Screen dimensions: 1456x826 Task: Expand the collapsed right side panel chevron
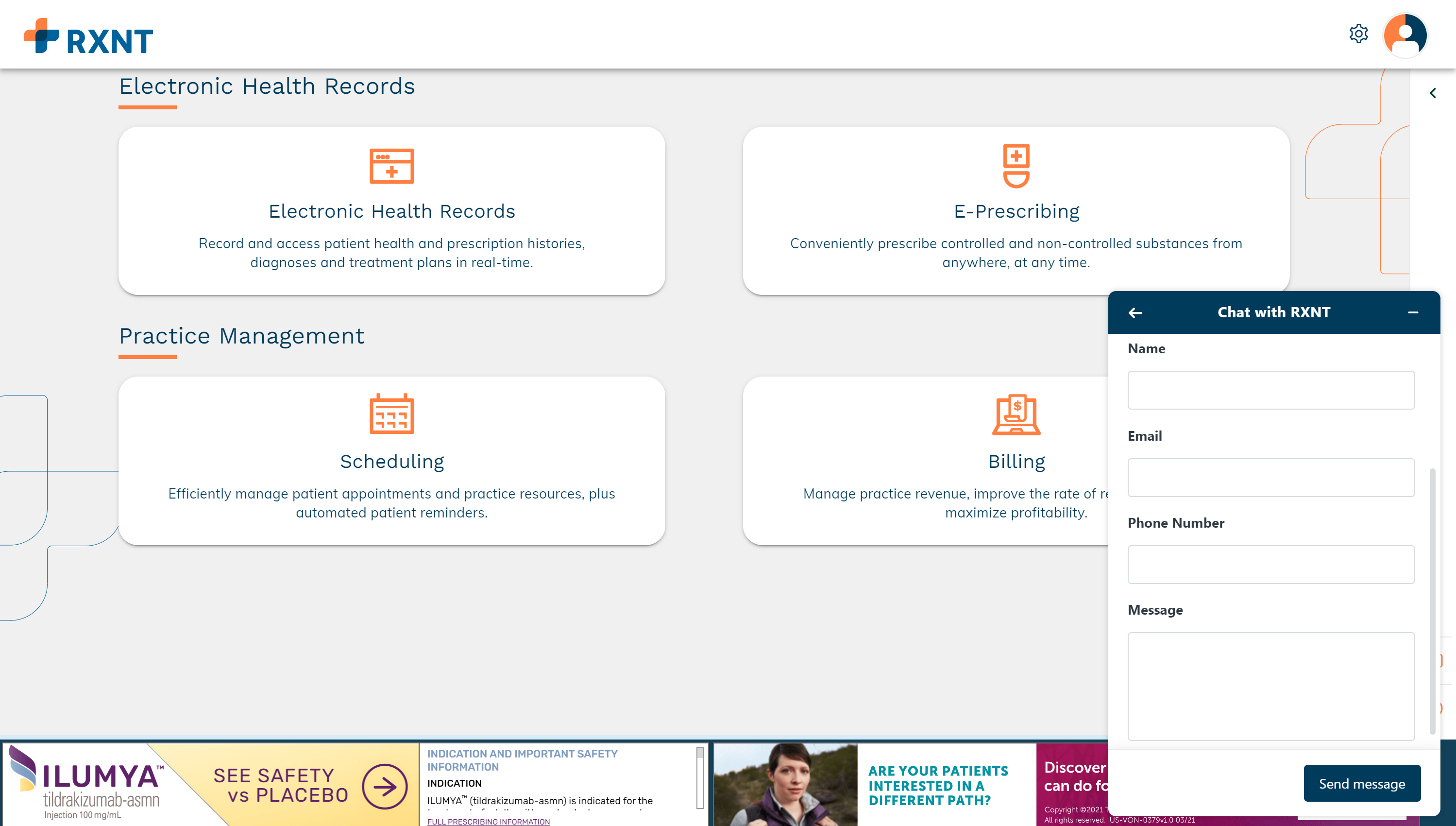tap(1433, 93)
